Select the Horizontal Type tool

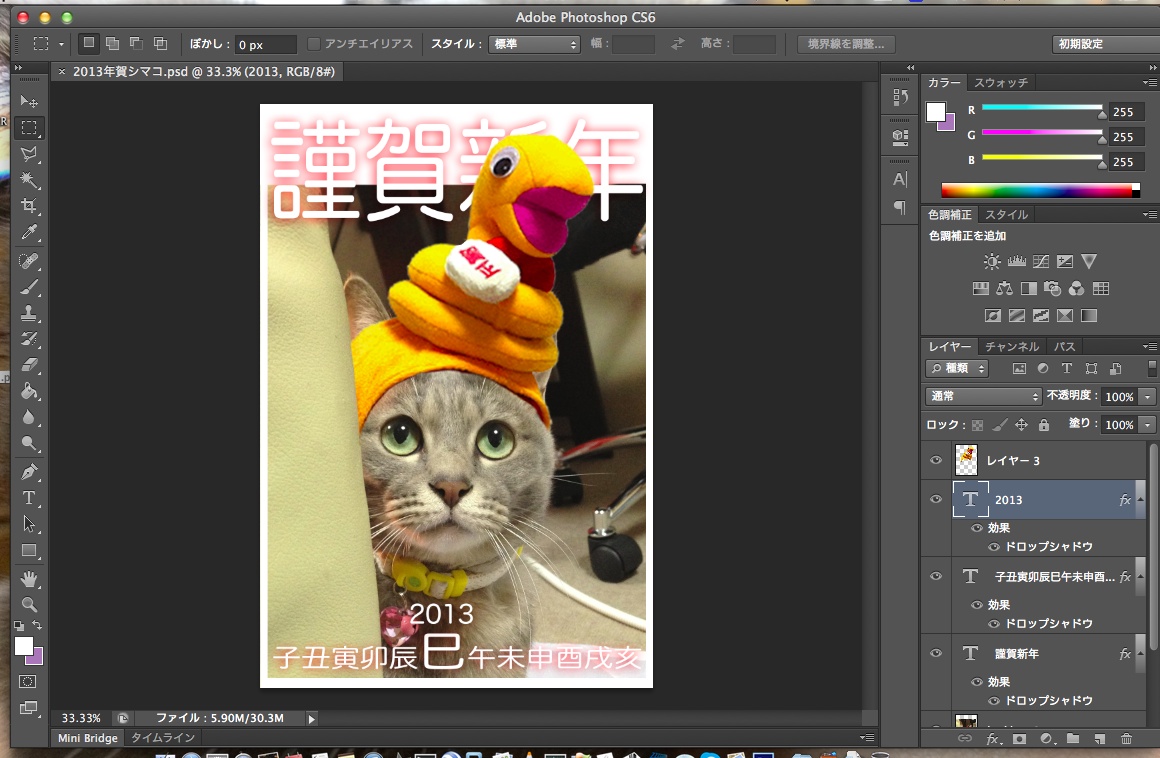29,498
